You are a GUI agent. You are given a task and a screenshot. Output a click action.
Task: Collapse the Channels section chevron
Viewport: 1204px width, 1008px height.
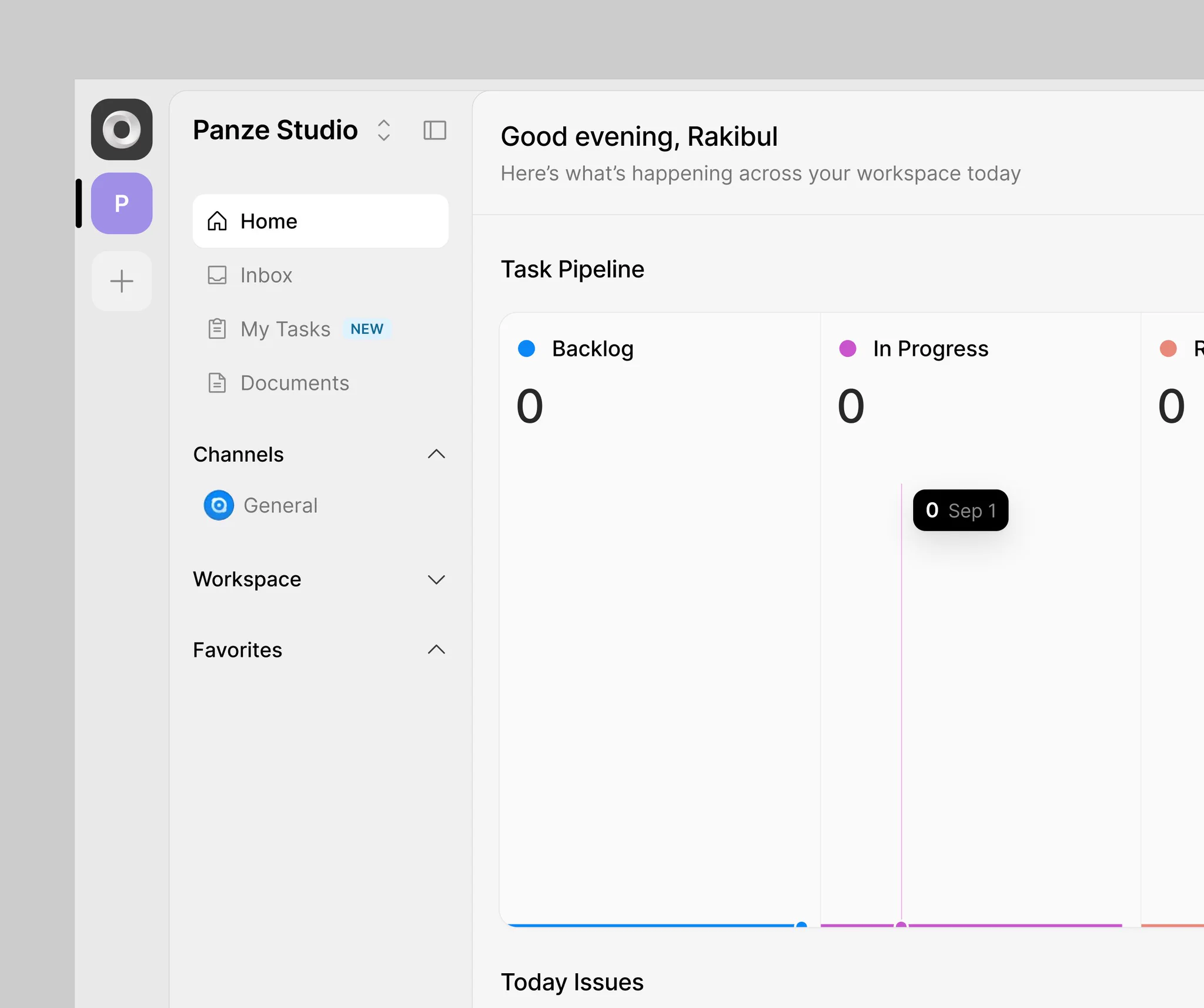click(x=436, y=454)
